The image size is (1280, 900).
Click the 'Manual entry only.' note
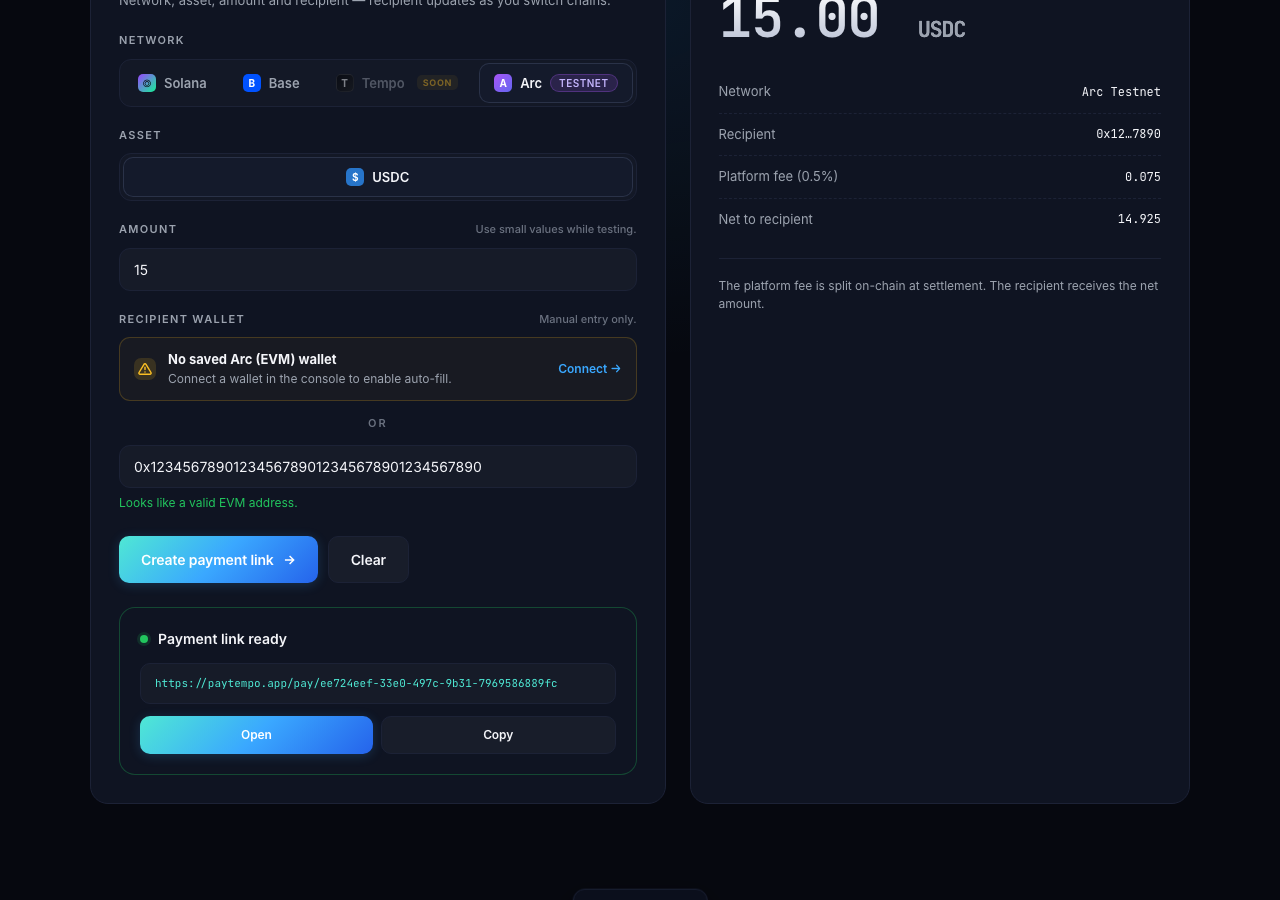coord(588,319)
